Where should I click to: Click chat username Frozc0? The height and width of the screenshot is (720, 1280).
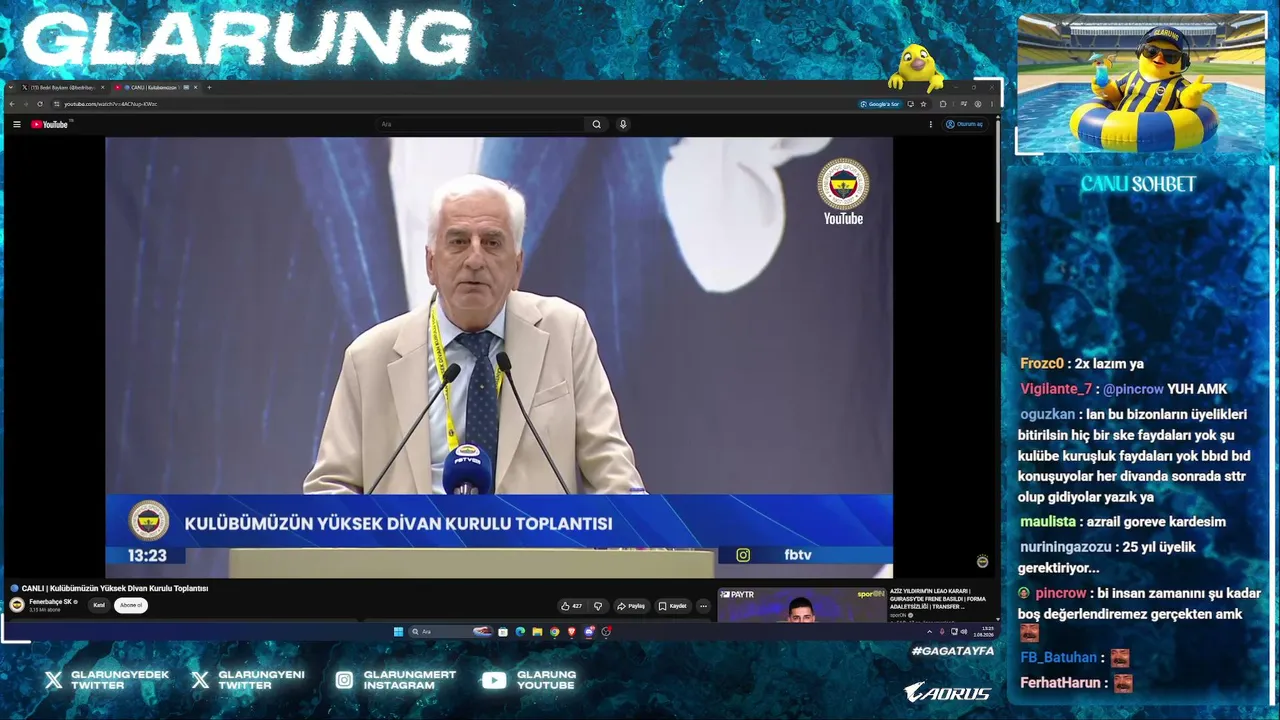tap(1042, 364)
